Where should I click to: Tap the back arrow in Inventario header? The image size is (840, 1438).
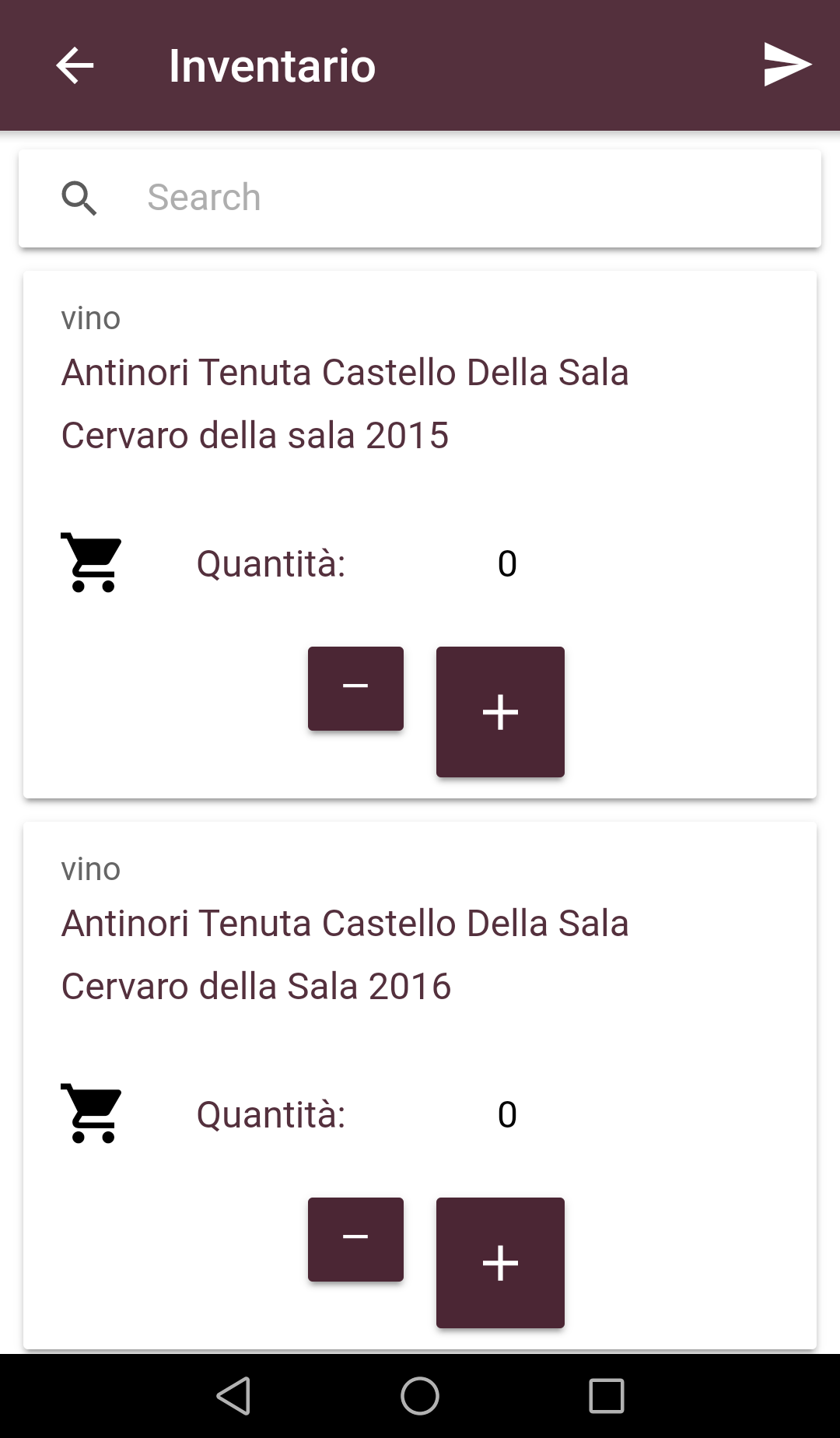(75, 65)
